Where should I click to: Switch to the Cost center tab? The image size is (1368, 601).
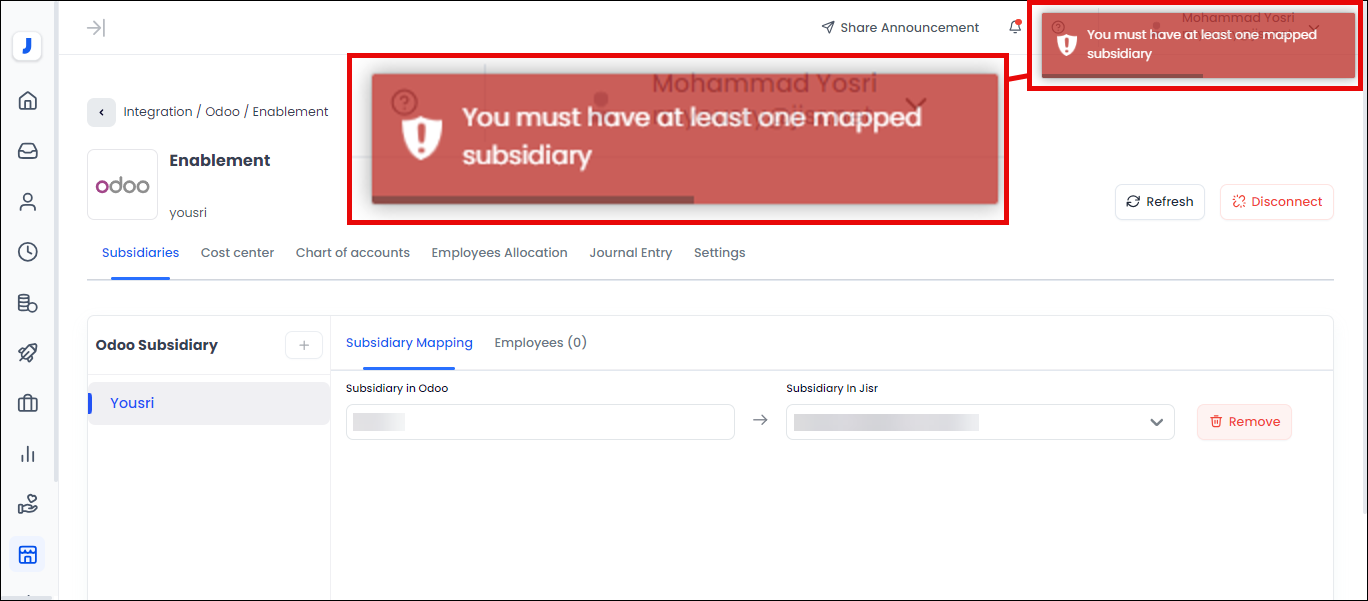[x=237, y=253]
